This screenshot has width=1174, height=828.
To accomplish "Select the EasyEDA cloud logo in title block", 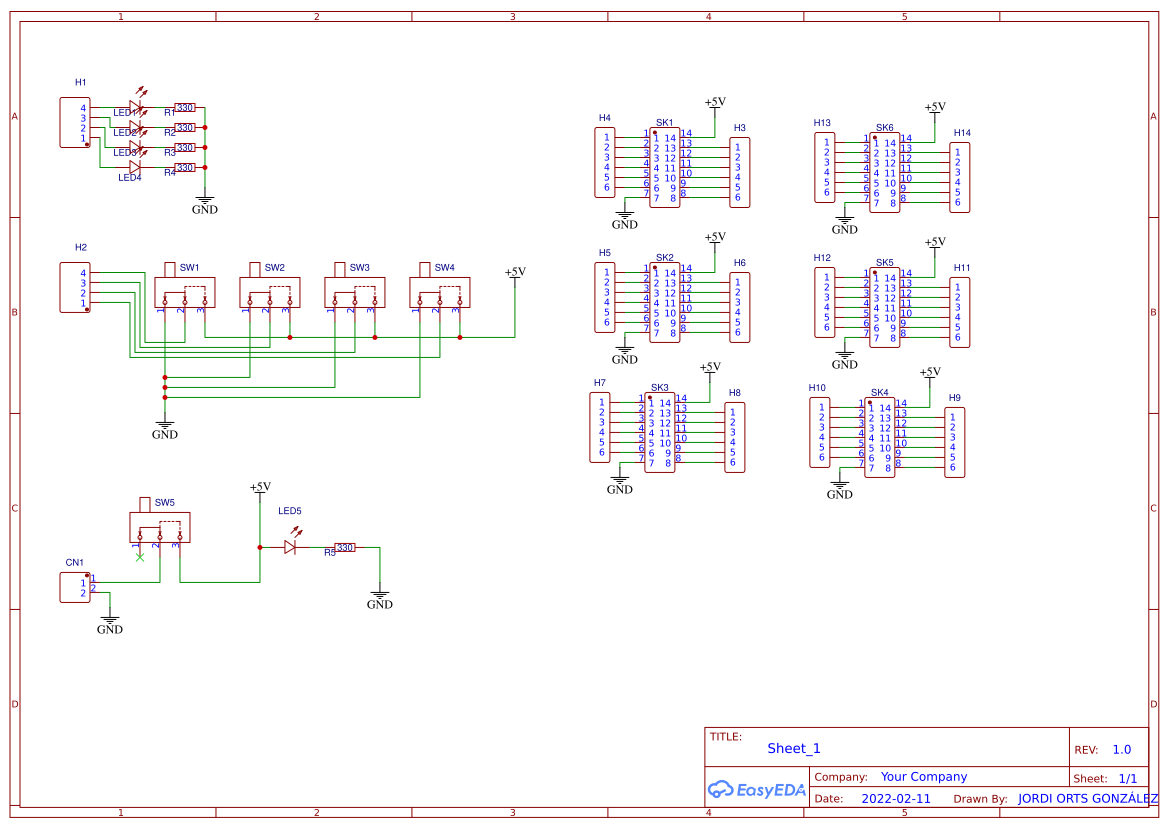I will tap(756, 790).
